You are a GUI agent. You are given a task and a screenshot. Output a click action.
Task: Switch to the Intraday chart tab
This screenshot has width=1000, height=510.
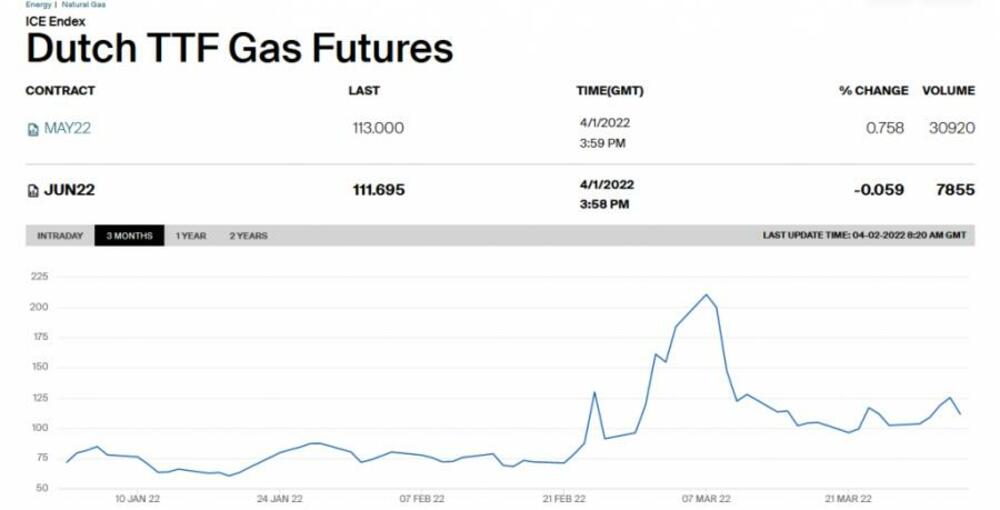pos(60,236)
